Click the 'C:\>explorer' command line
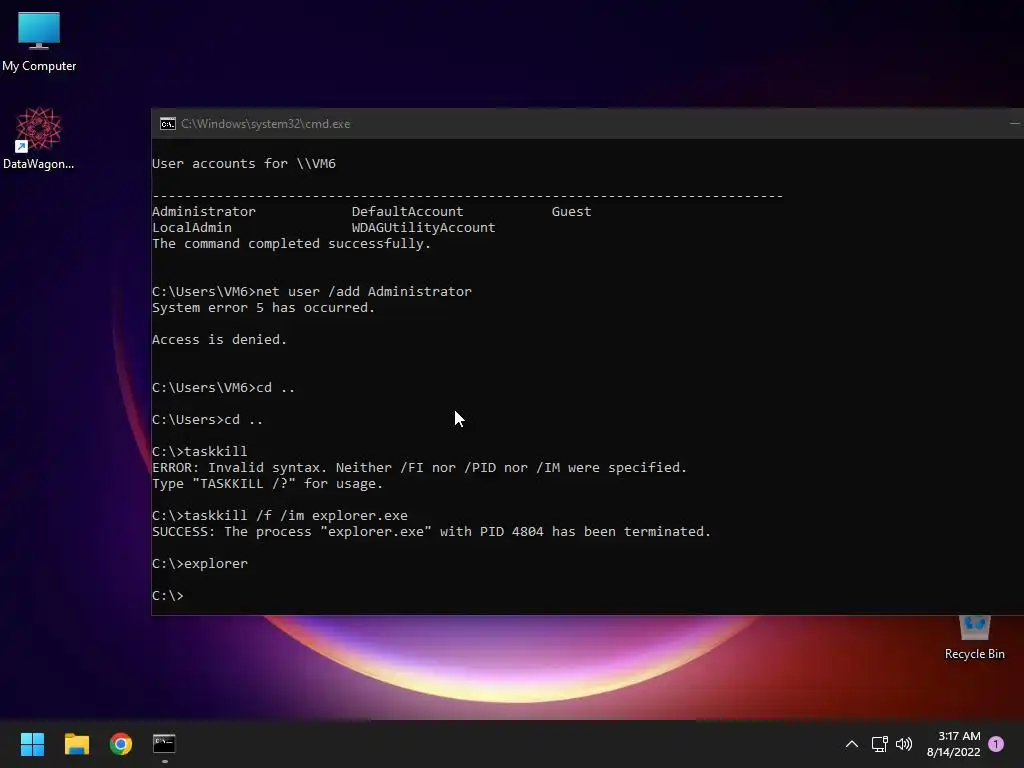 (200, 564)
